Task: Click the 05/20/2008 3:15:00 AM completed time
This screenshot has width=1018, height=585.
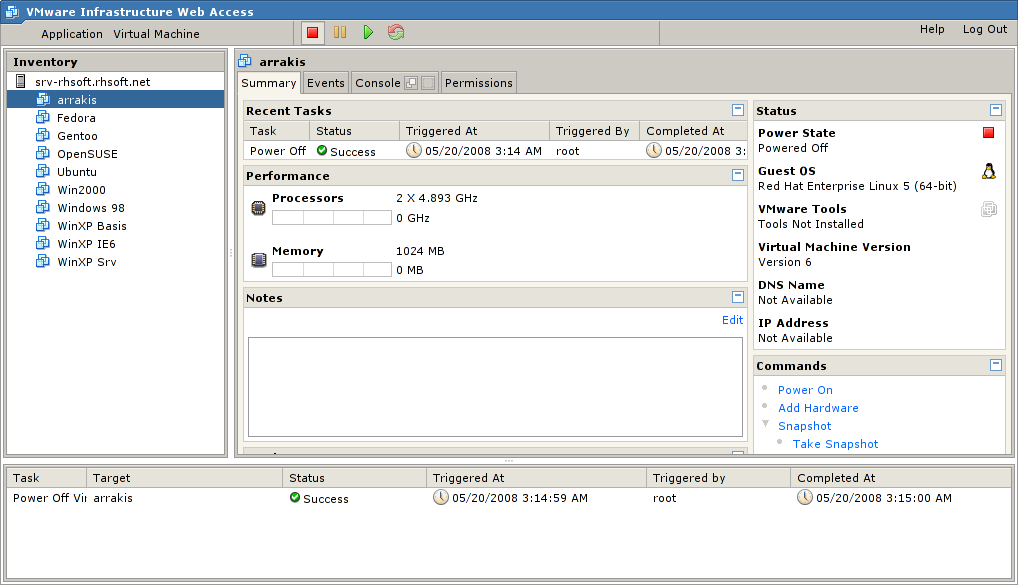Action: tap(884, 498)
